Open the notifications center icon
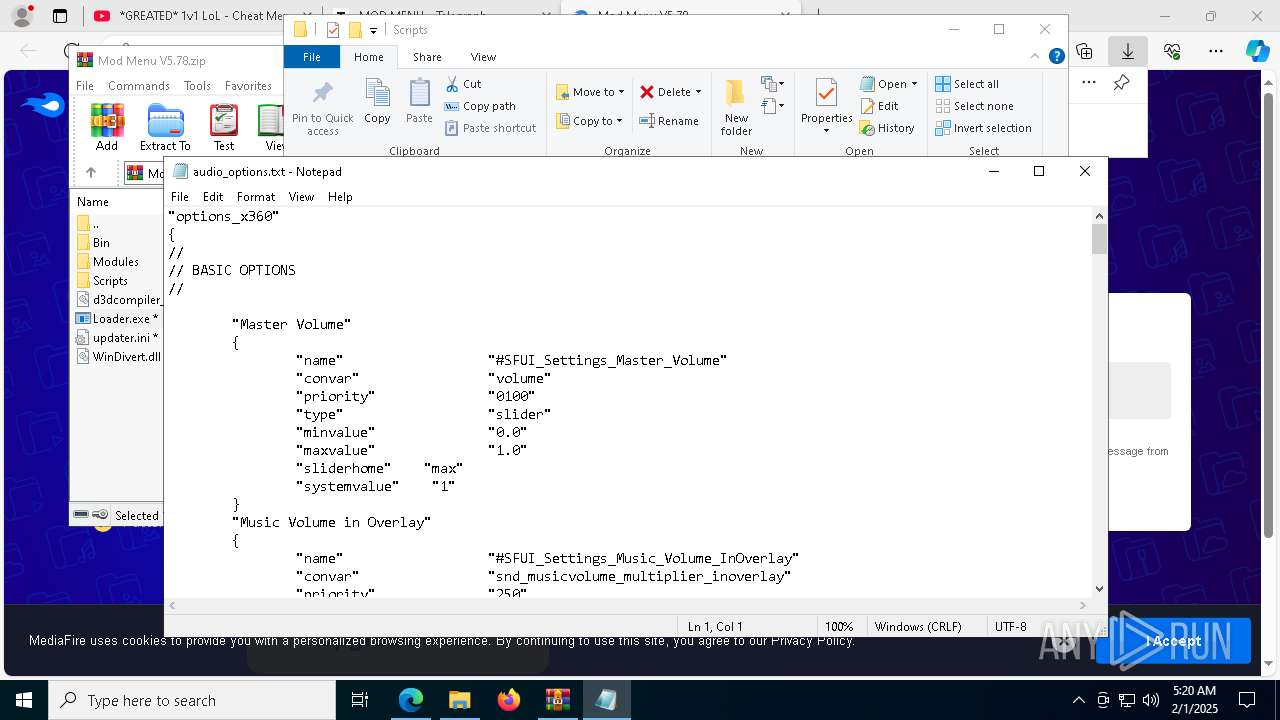1280x720 pixels. pos(1247,700)
